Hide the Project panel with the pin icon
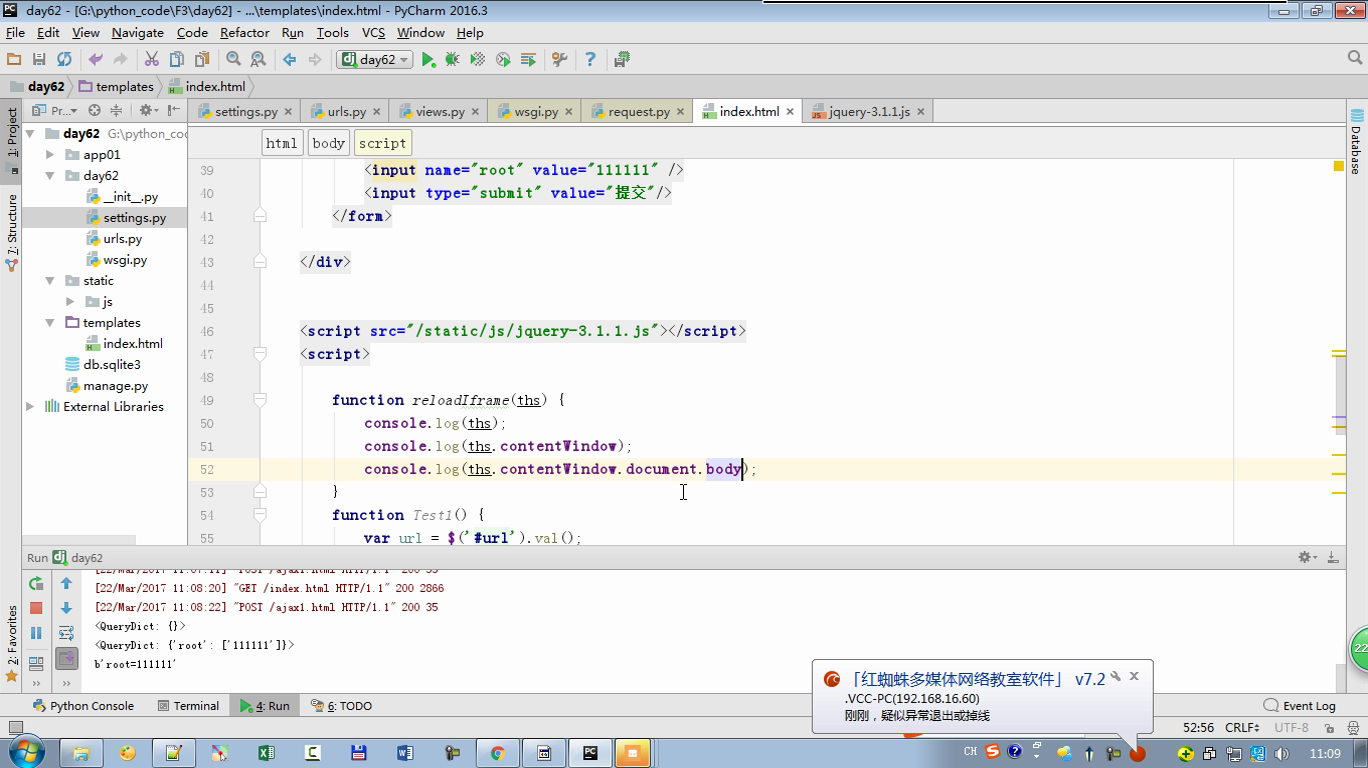 pos(174,111)
